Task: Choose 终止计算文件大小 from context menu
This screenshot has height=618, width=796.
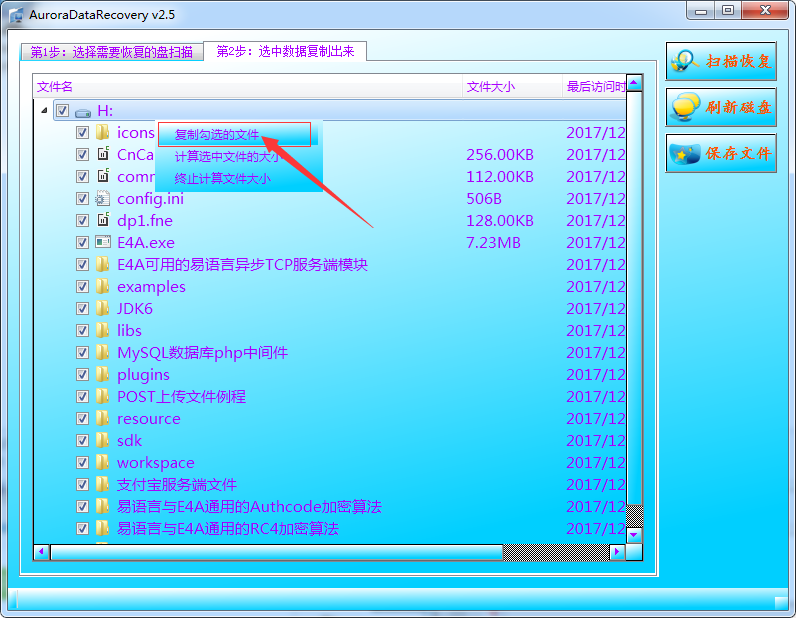Action: pyautogui.click(x=222, y=179)
